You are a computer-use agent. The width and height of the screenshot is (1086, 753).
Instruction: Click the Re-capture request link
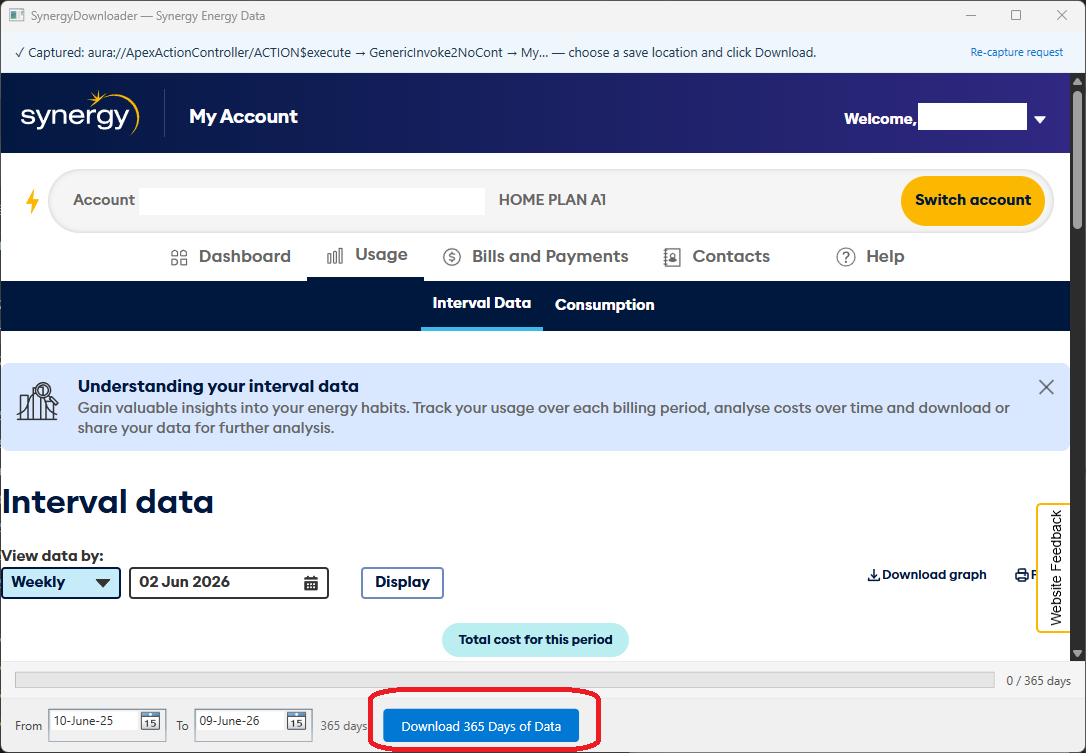[x=1016, y=53]
